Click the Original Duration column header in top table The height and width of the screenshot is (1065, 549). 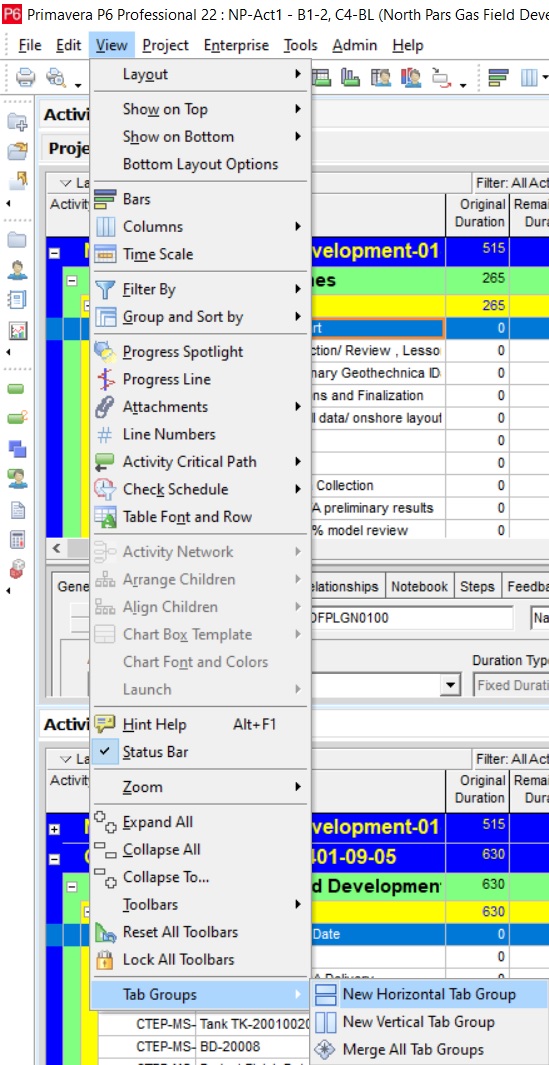tap(482, 213)
